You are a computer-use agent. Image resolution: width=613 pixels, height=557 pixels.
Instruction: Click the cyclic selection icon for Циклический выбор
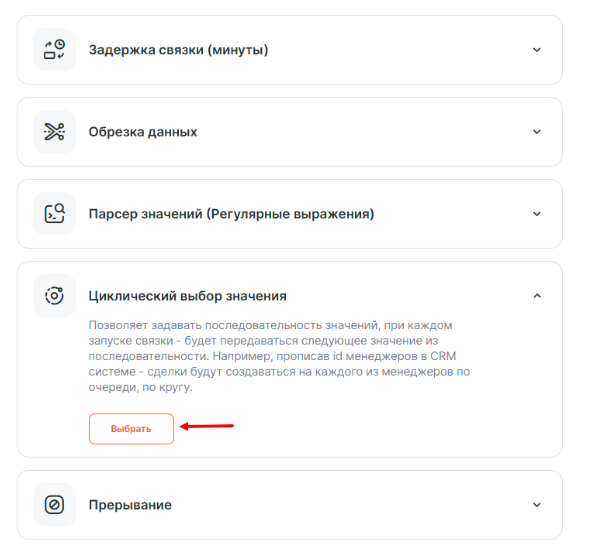54,296
